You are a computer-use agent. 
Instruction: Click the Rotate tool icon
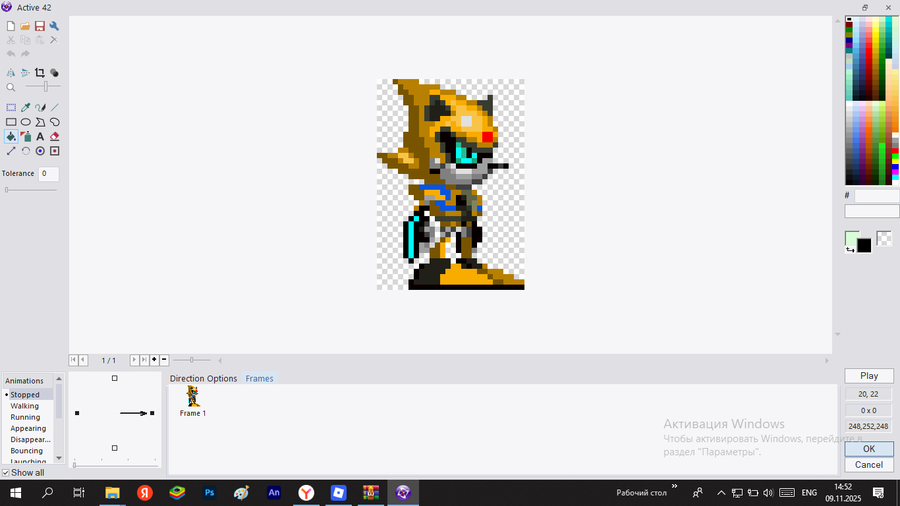tap(25, 151)
